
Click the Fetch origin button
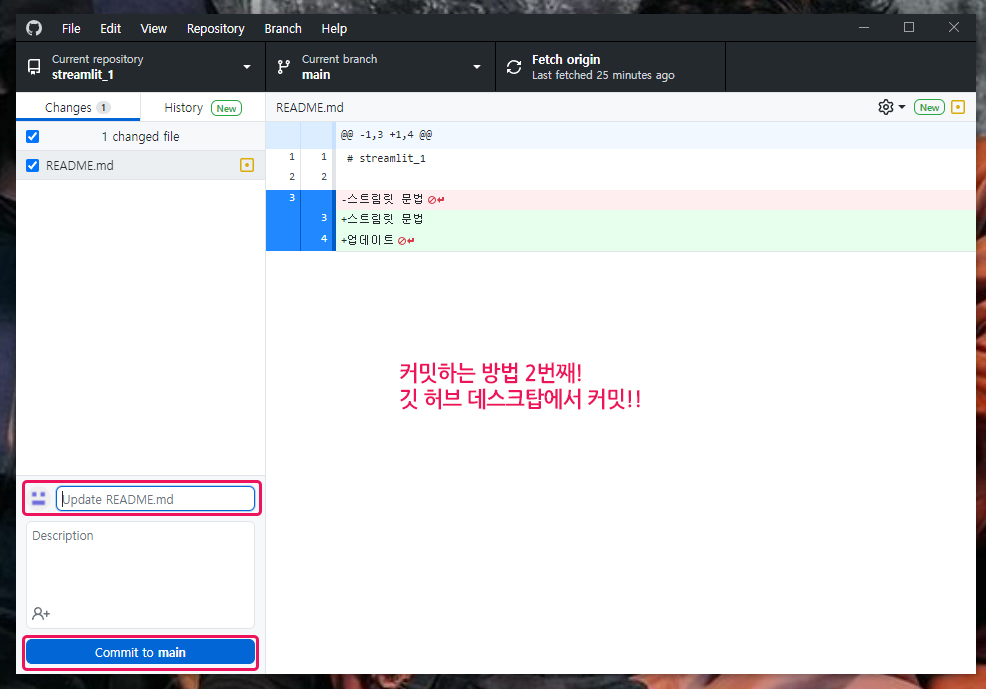(611, 67)
